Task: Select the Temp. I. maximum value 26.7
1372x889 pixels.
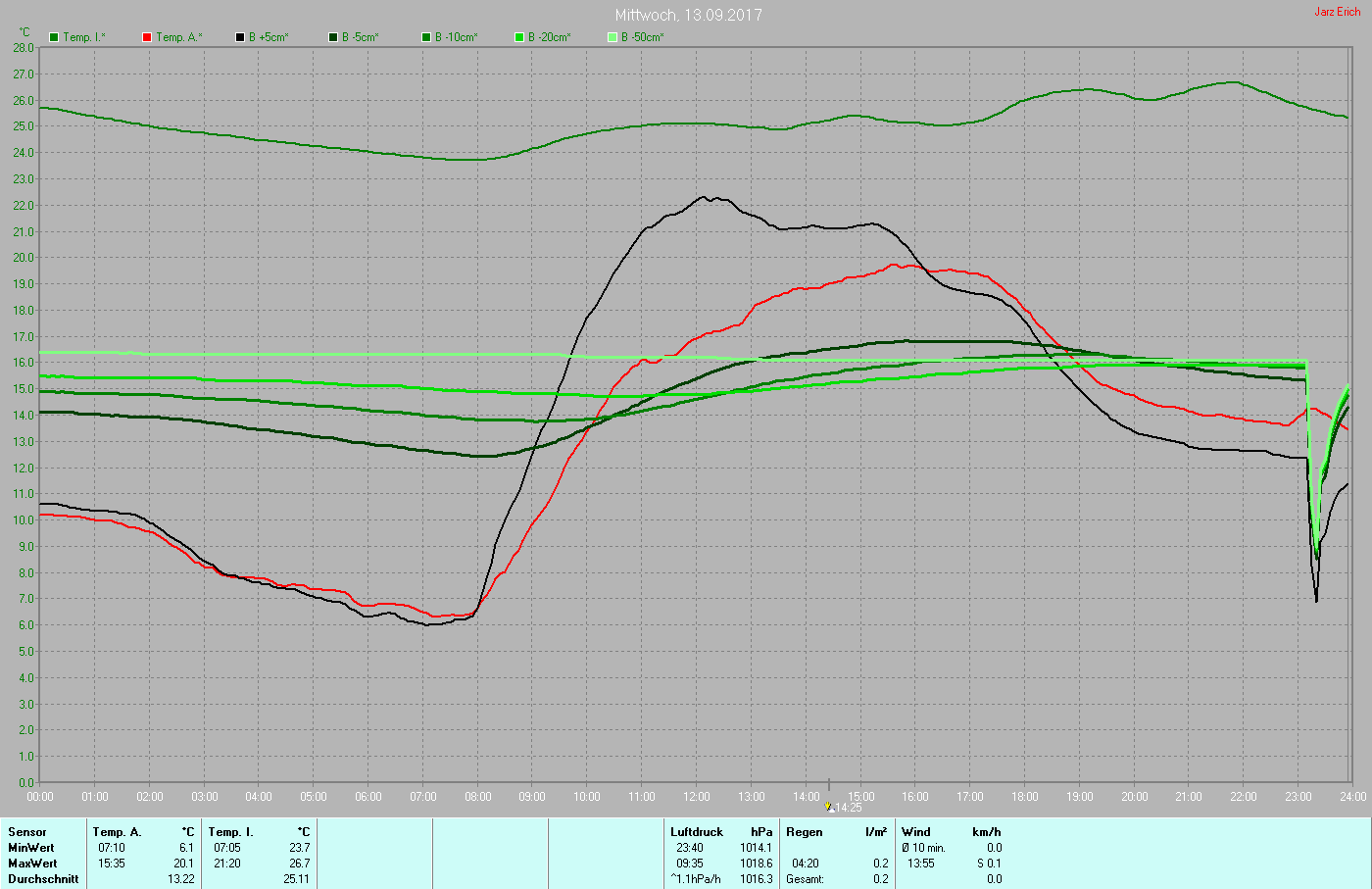Action: (299, 864)
